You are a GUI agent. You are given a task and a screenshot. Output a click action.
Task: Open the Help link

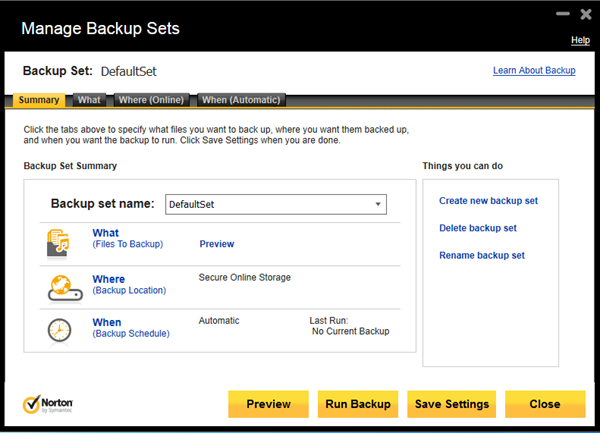(x=580, y=40)
